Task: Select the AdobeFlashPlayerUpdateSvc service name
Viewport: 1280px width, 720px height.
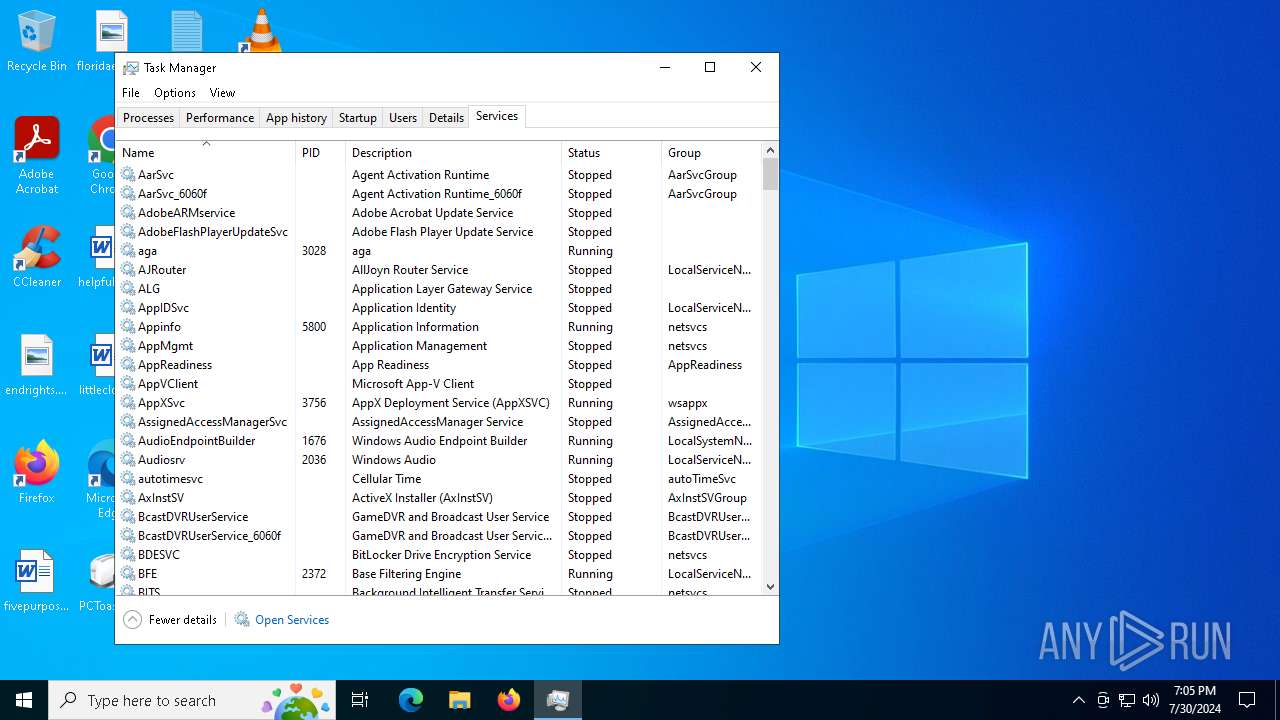Action: tap(213, 232)
